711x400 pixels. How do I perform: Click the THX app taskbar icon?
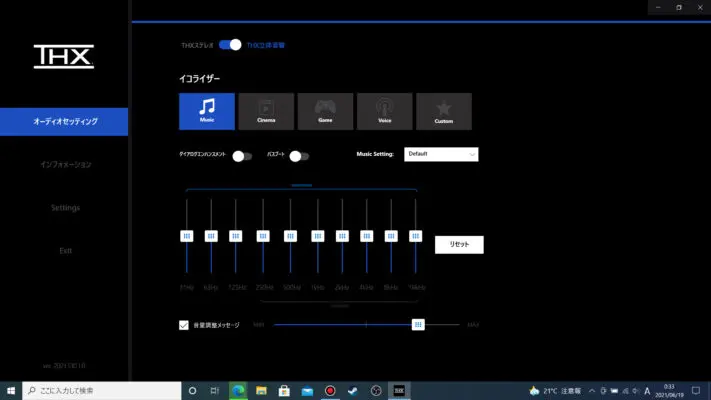pos(399,390)
